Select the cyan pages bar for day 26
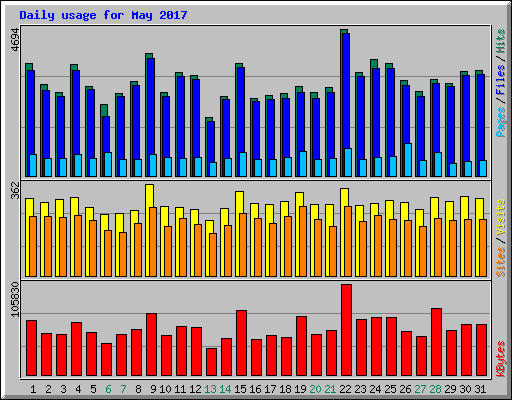 (408, 160)
